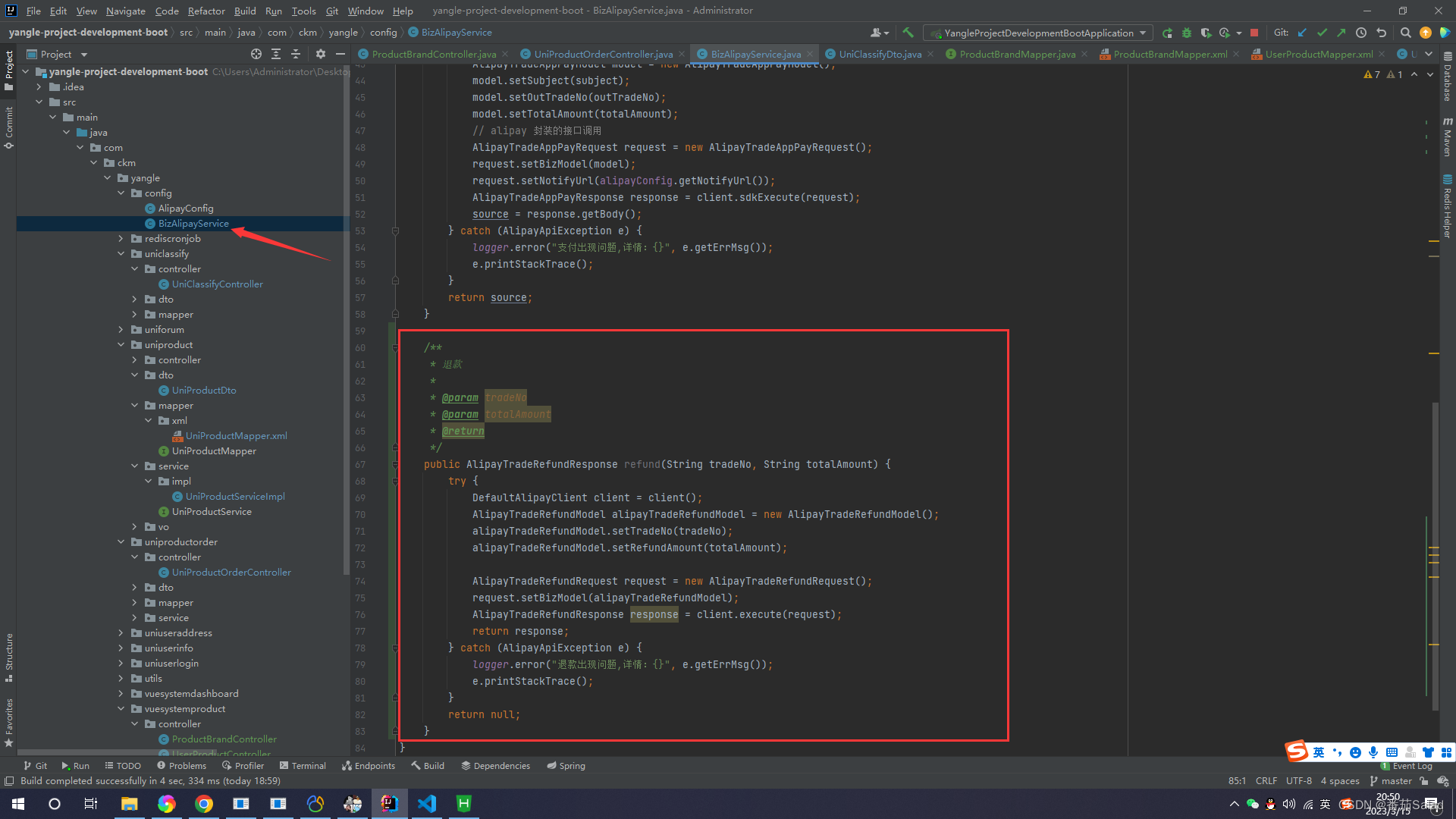
Task: Expand the vuesystemdashboard folder
Action: click(x=121, y=693)
